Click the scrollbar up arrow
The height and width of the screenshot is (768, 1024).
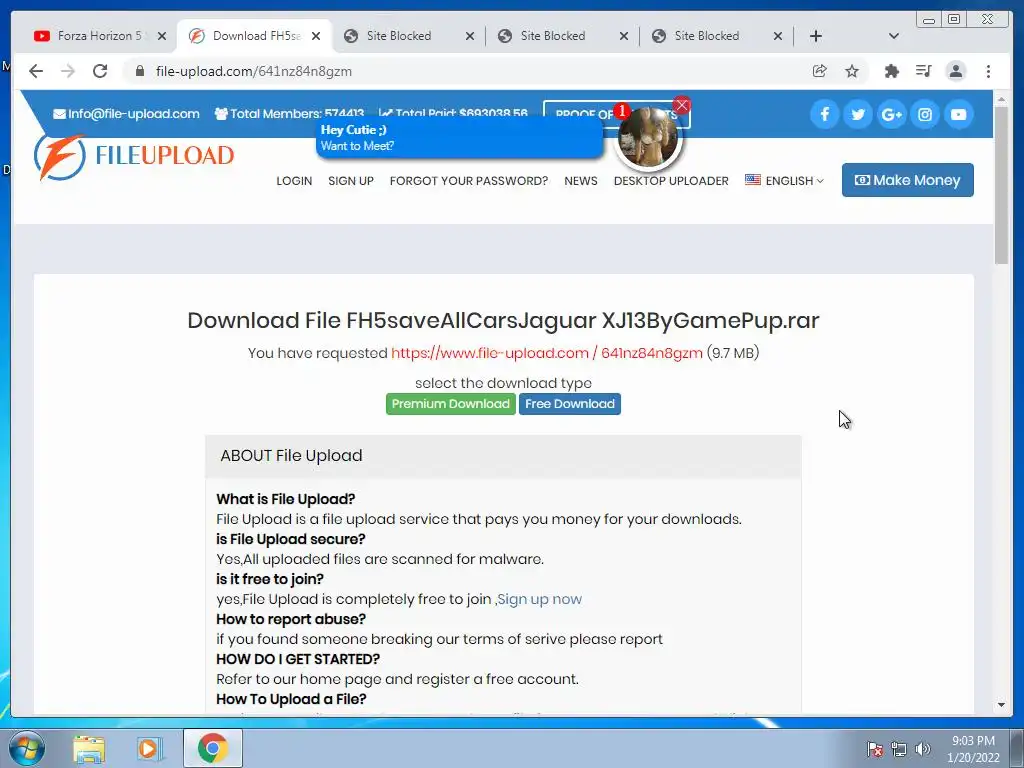(x=1001, y=99)
